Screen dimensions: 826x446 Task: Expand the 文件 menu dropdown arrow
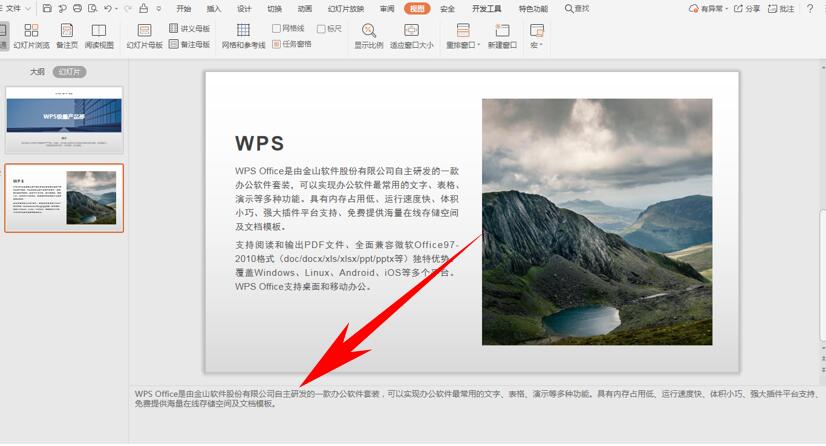coord(28,9)
